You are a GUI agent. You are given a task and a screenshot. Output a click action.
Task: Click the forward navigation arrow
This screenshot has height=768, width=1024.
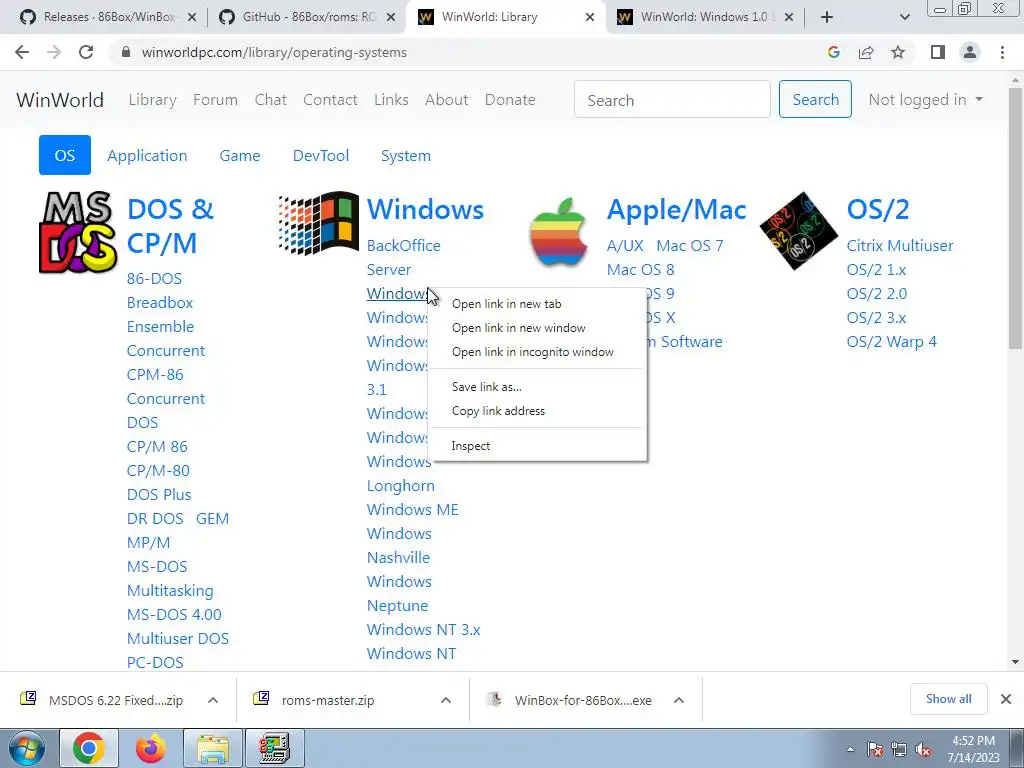point(54,52)
